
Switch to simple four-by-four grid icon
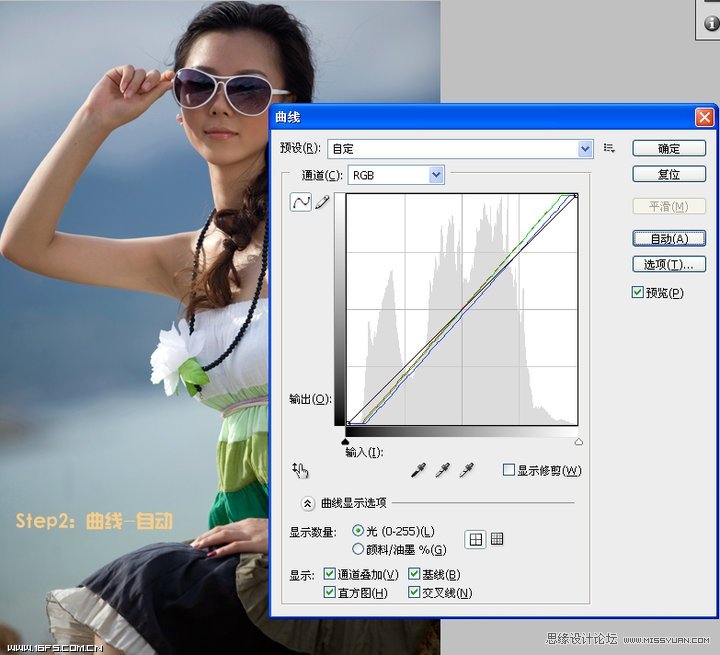(476, 539)
